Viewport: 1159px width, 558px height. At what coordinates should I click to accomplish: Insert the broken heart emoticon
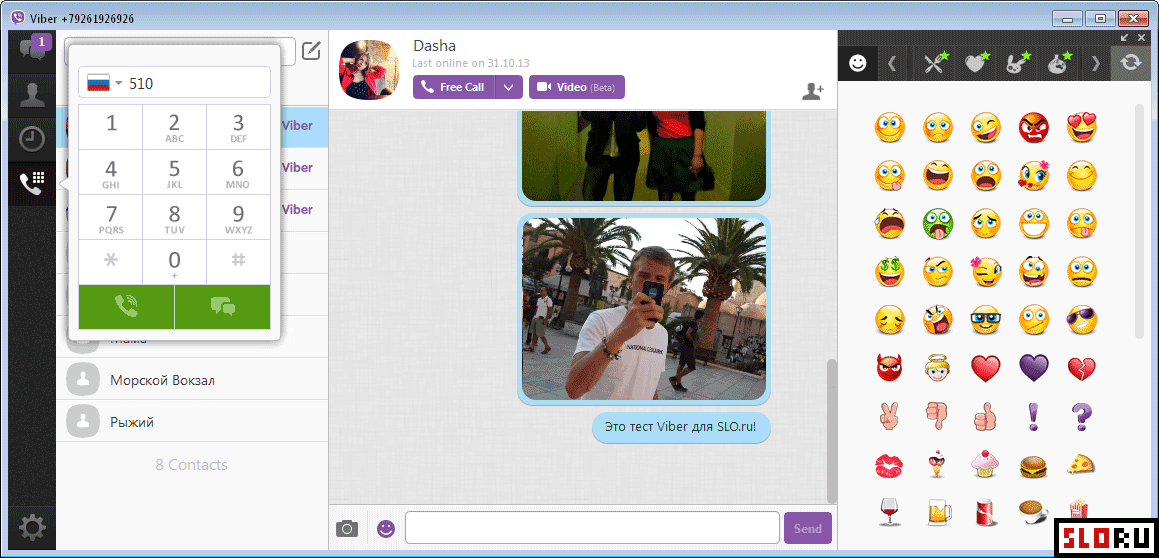[1081, 367]
